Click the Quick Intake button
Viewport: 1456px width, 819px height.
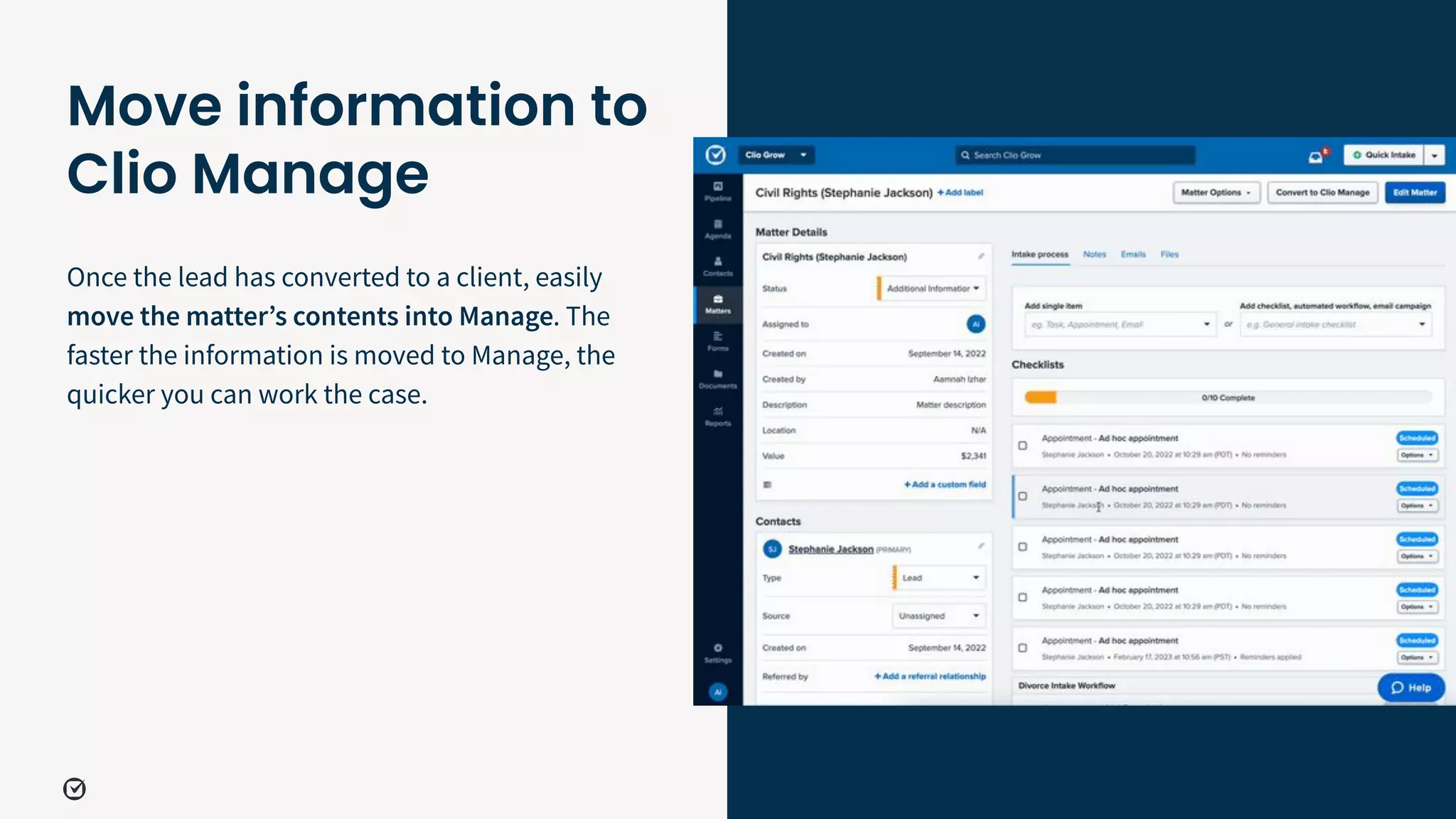tap(1384, 155)
